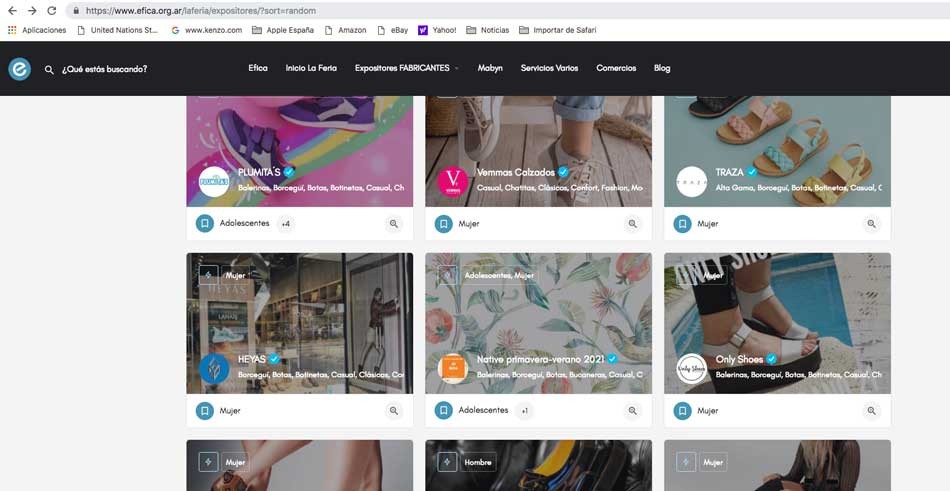Quick view Native primavera-verano with magnifier
This screenshot has width=950, height=491.
[x=633, y=410]
